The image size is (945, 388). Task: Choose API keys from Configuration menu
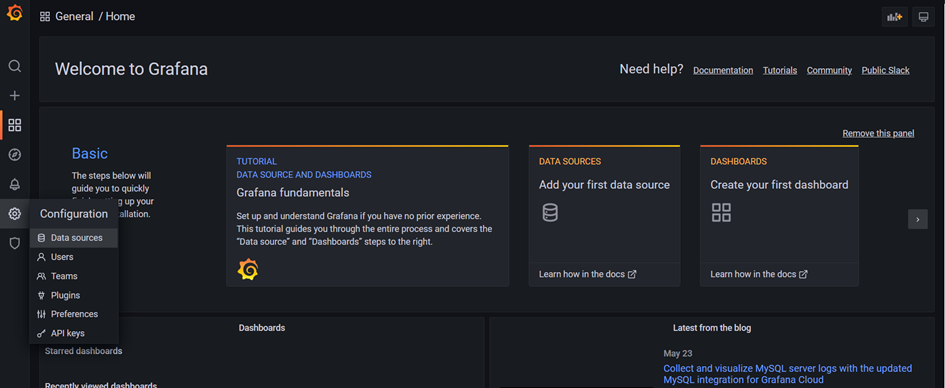coord(74,333)
